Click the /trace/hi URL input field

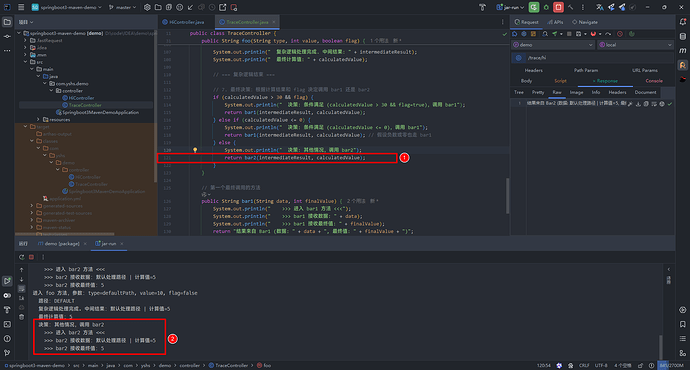[x=599, y=58]
